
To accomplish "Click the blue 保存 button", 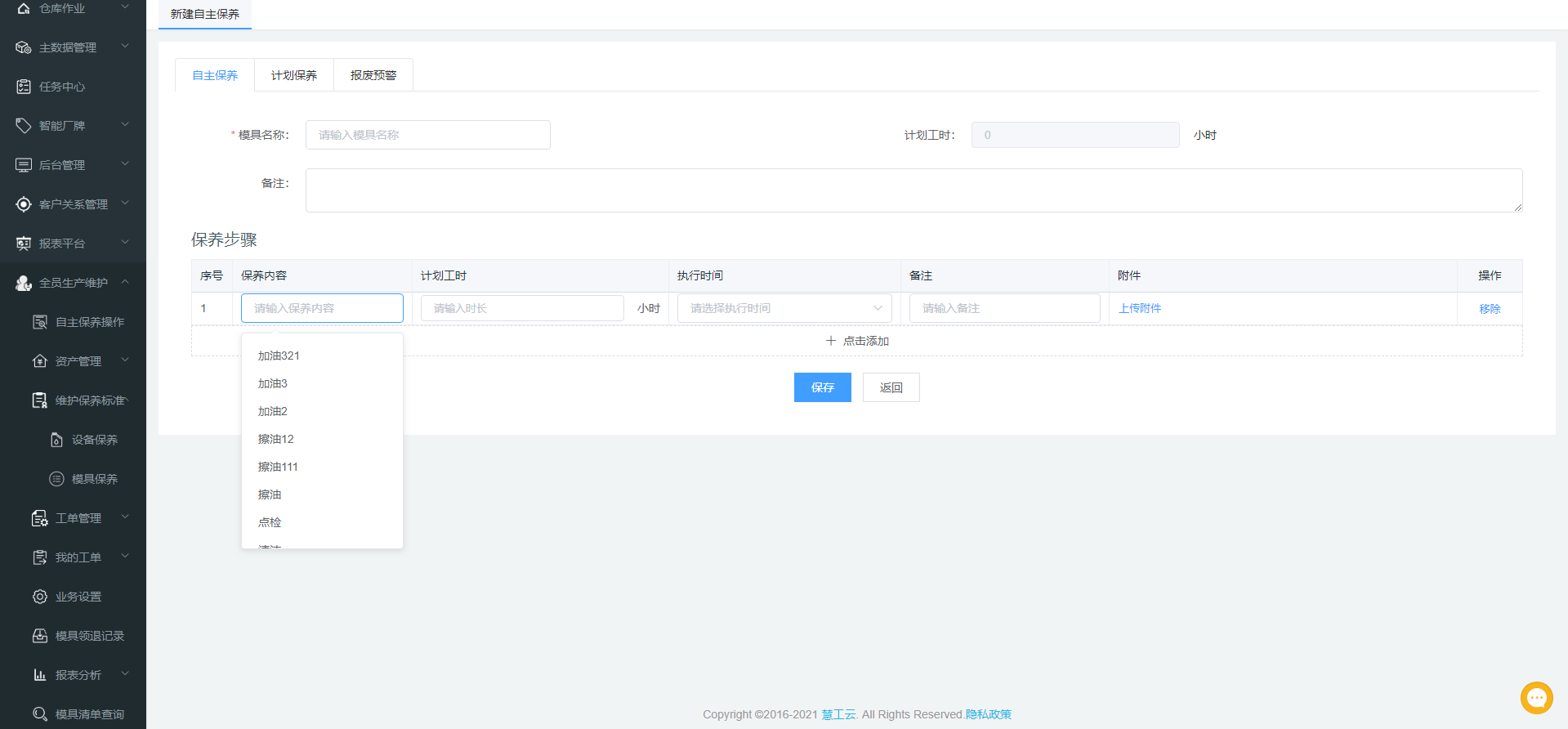I will point(822,387).
